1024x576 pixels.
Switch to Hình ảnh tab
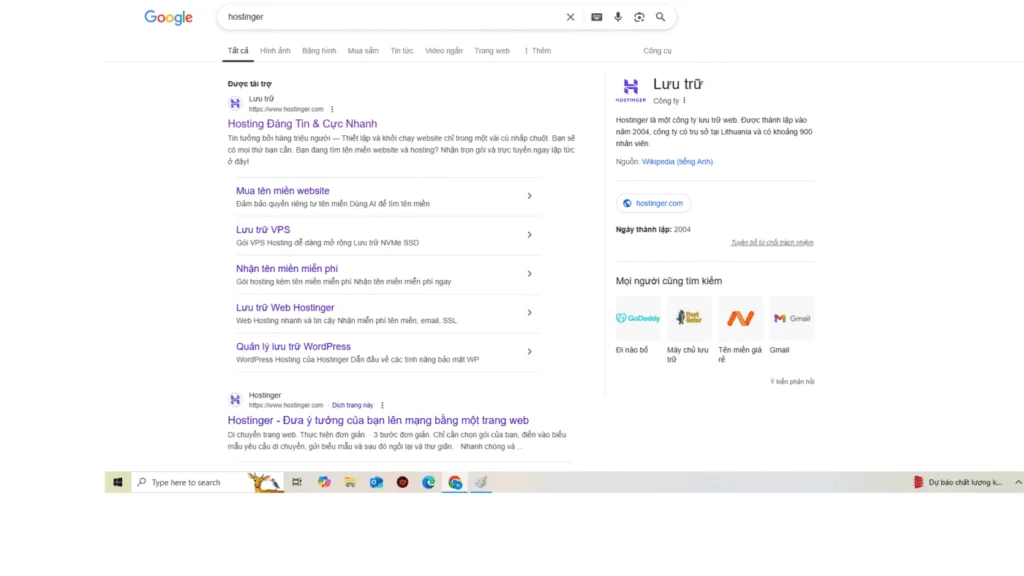[x=275, y=50]
